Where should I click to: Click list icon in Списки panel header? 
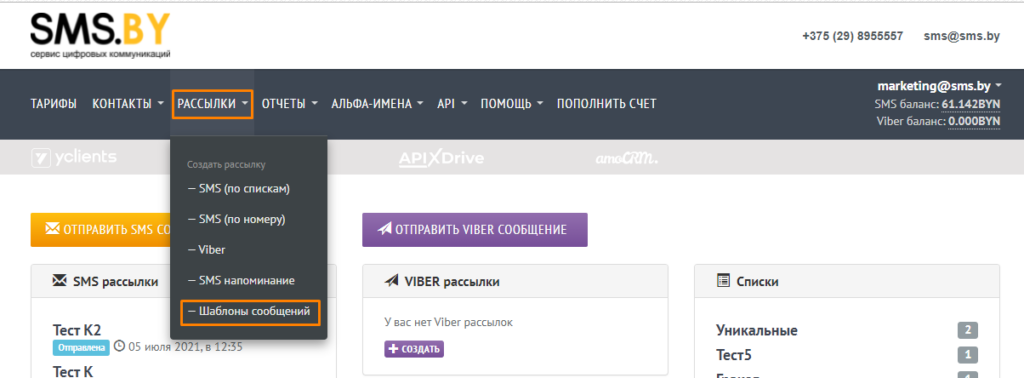[x=723, y=281]
